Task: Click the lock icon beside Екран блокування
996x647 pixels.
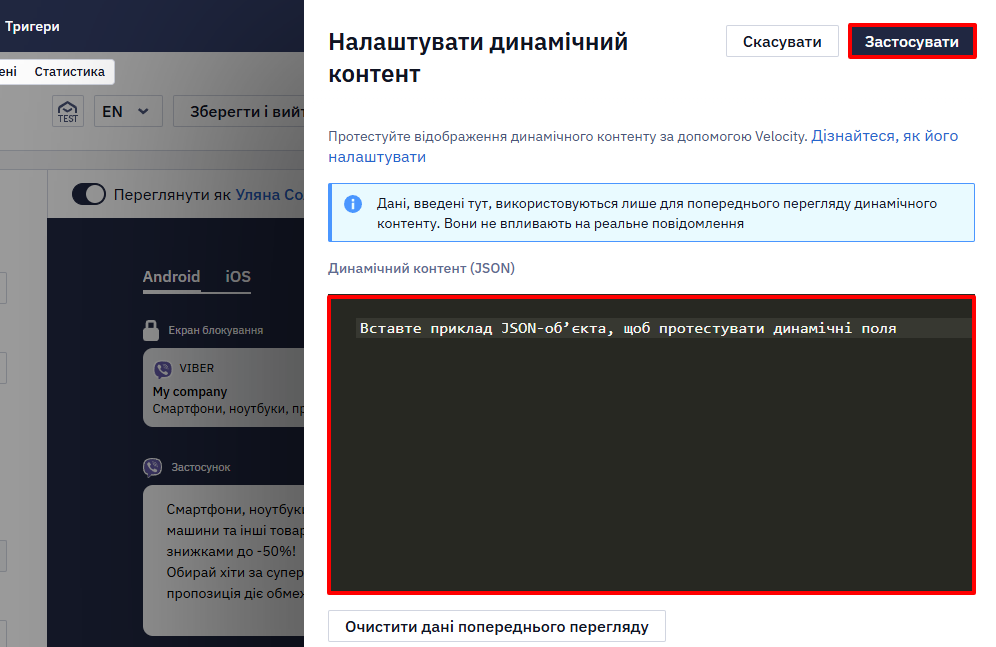Action: click(x=151, y=330)
